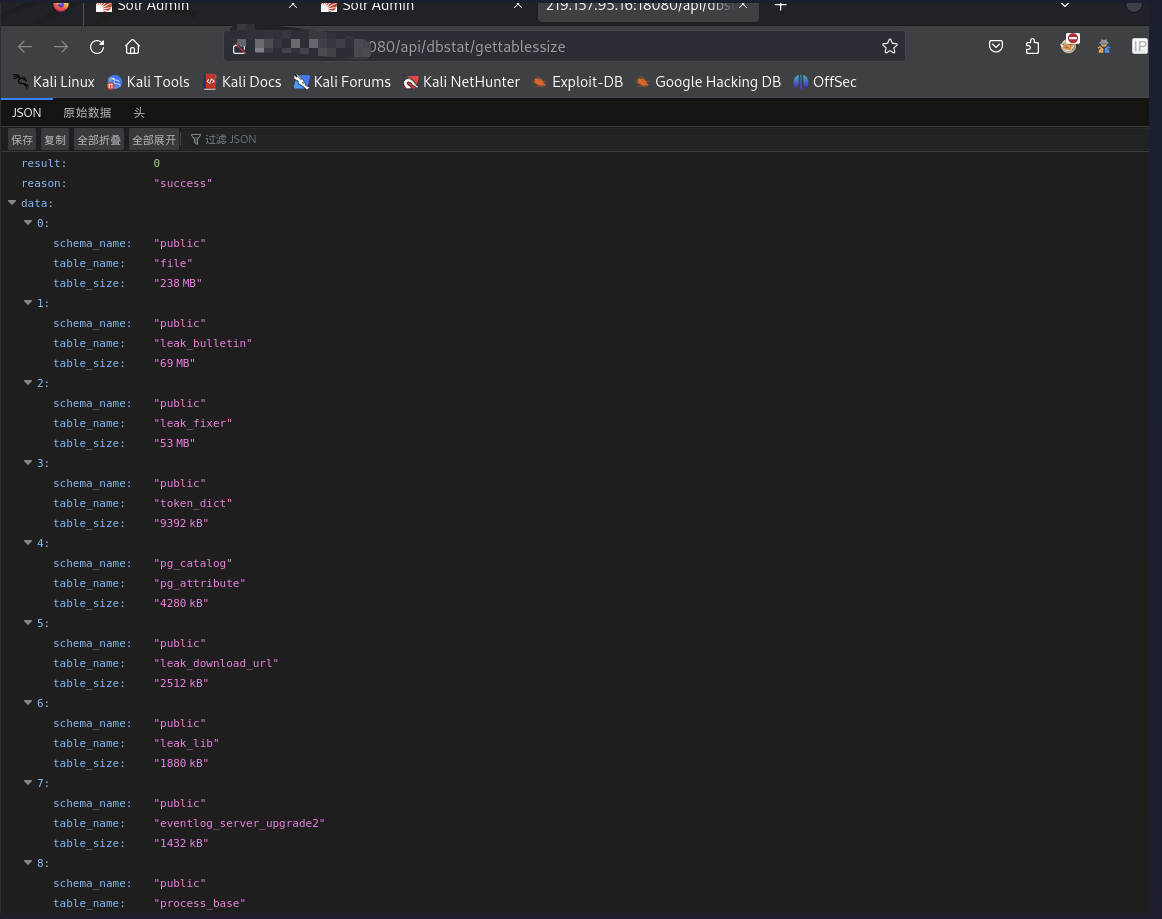
Task: Select the "1432 kB" table size
Action: pyautogui.click(x=182, y=843)
